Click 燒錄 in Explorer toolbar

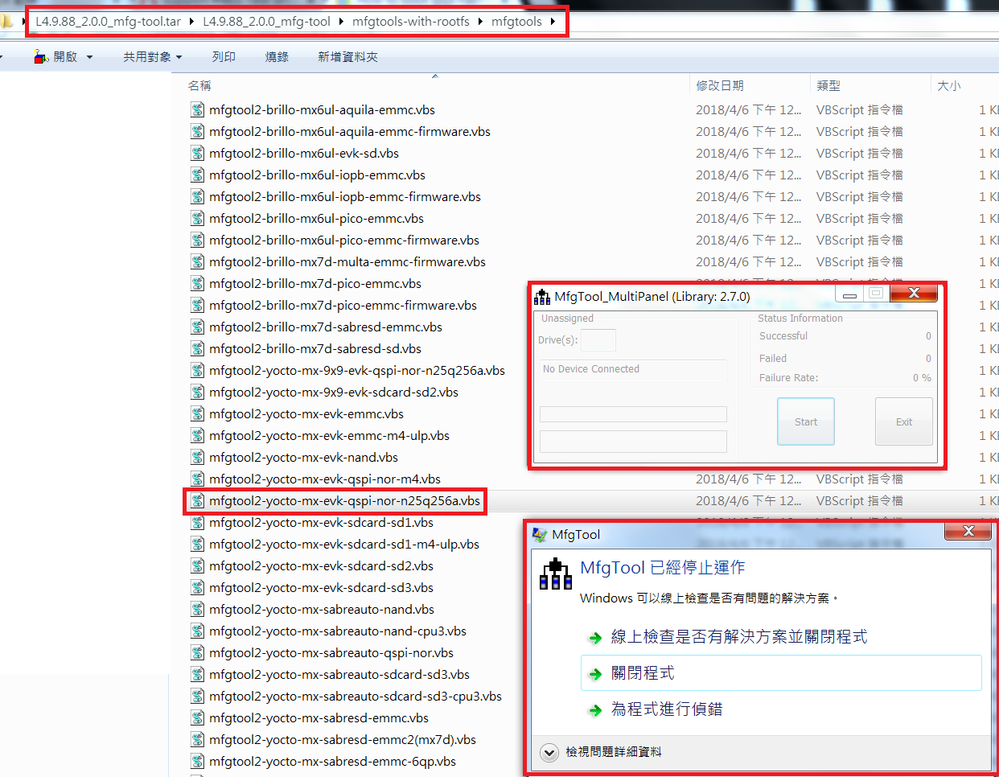coord(277,57)
